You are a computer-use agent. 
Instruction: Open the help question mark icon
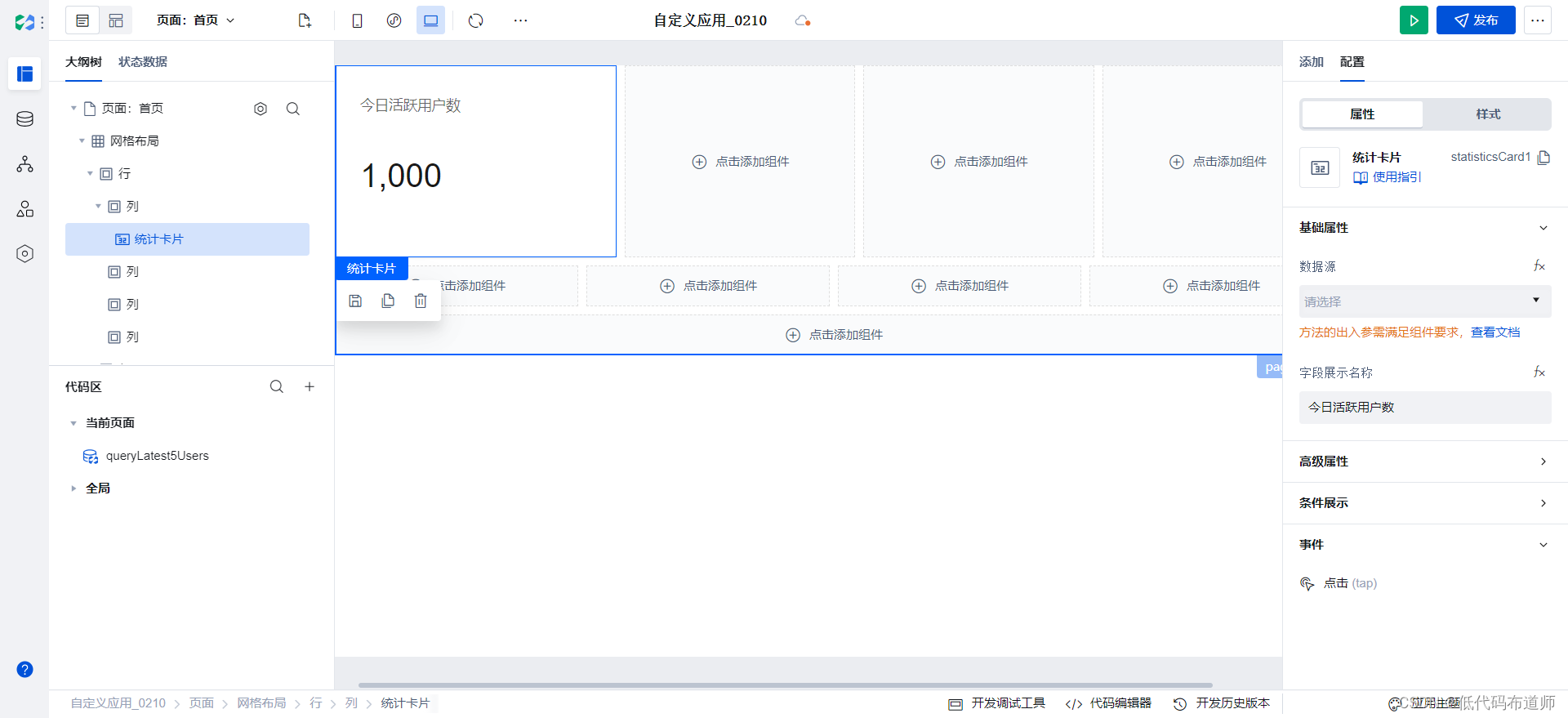[24, 670]
